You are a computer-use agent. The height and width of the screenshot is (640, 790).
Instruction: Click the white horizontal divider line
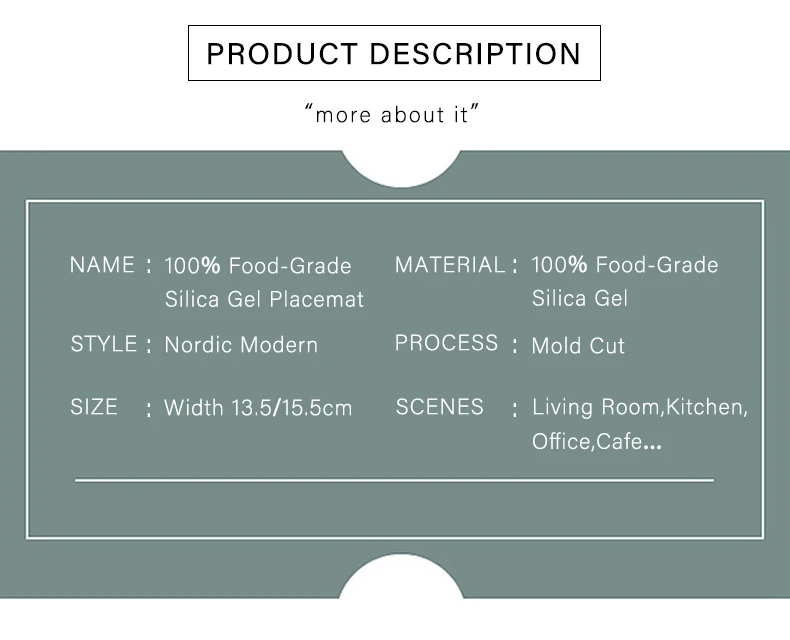click(394, 480)
